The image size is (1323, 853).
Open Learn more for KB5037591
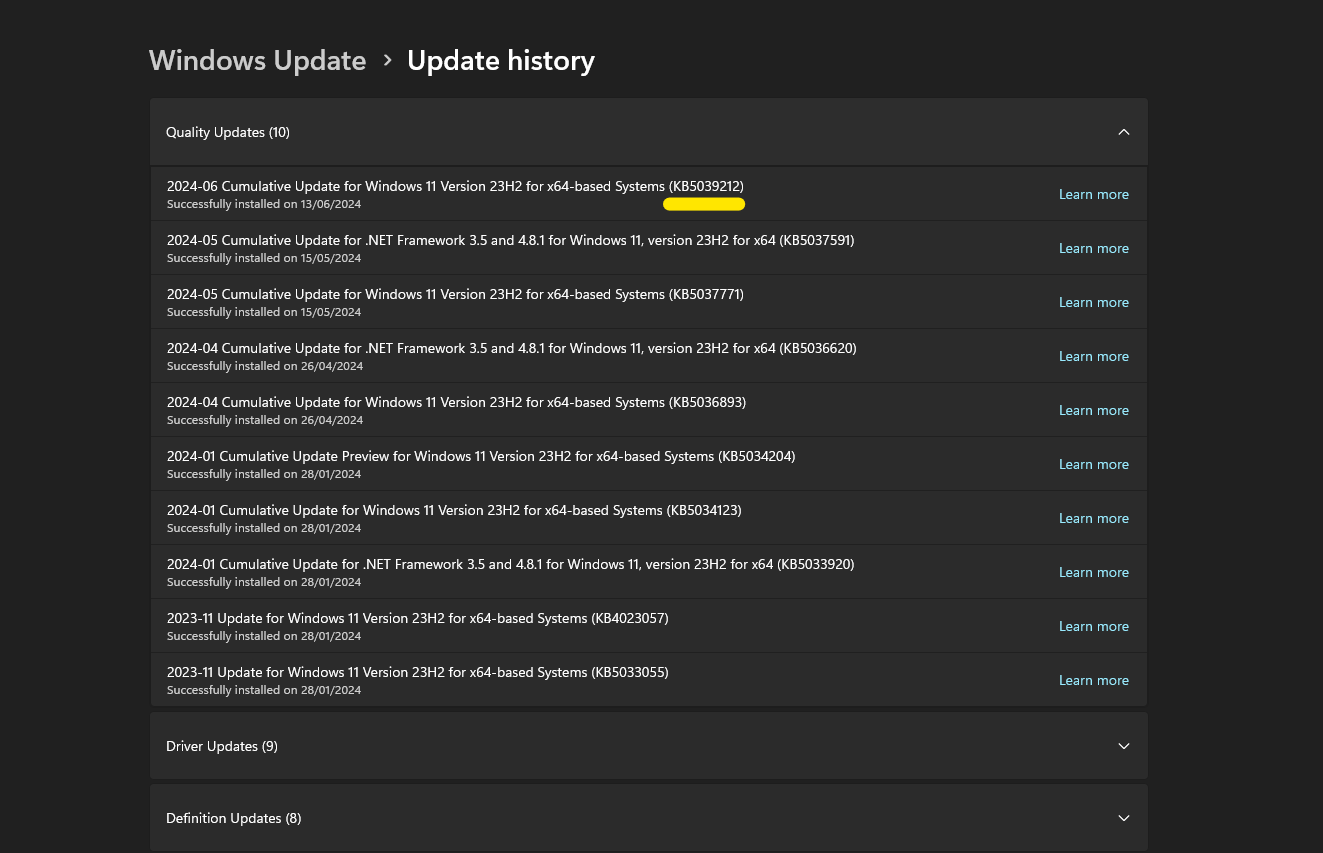1093,248
